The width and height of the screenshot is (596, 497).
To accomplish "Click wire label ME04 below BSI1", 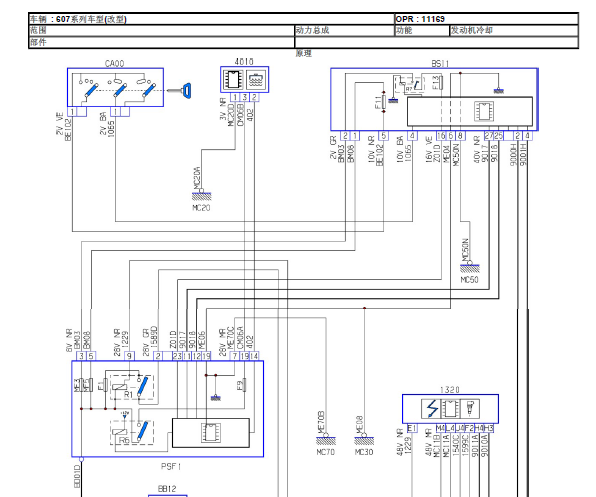I will pos(447,154).
